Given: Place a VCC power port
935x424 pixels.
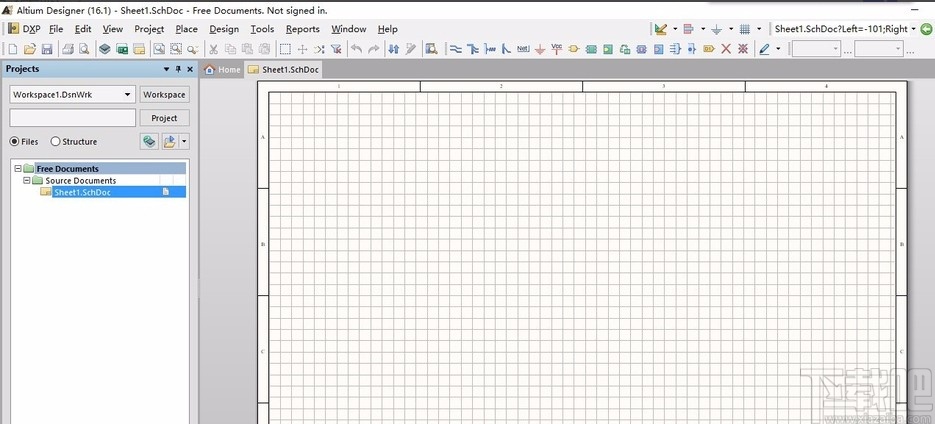Looking at the screenshot, I should tap(556, 49).
